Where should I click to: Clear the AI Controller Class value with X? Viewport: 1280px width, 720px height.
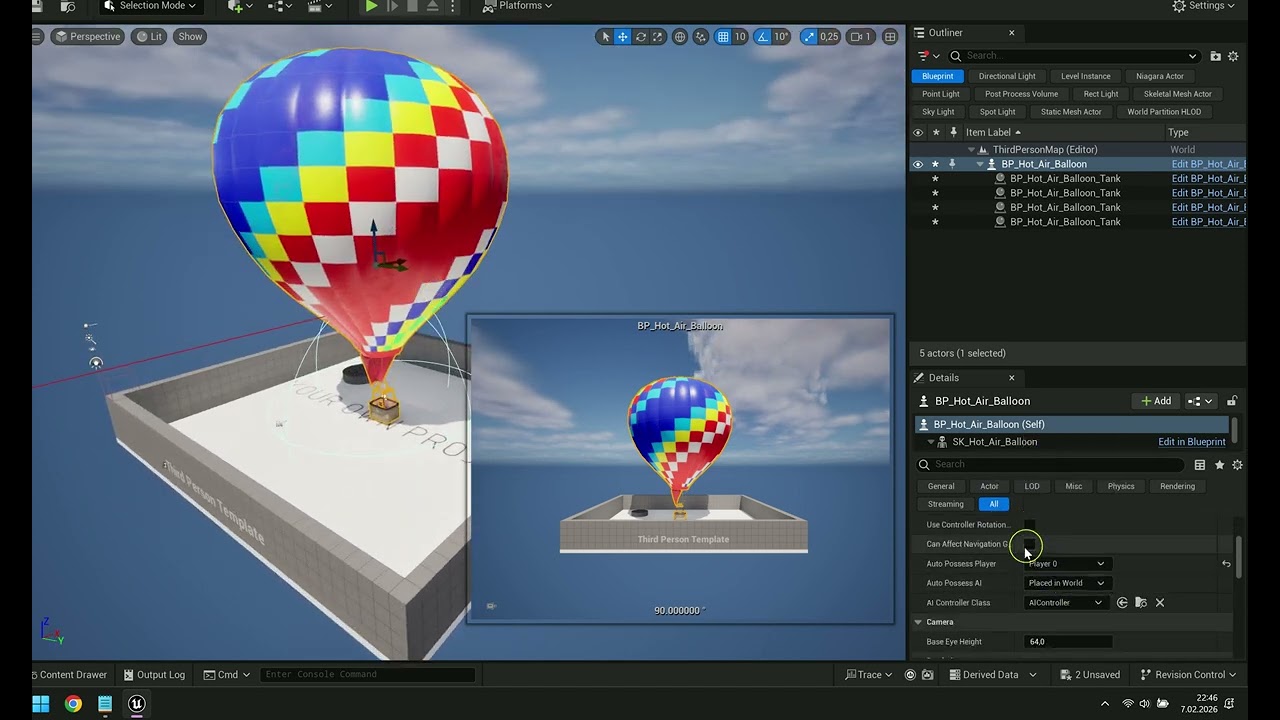(1160, 603)
